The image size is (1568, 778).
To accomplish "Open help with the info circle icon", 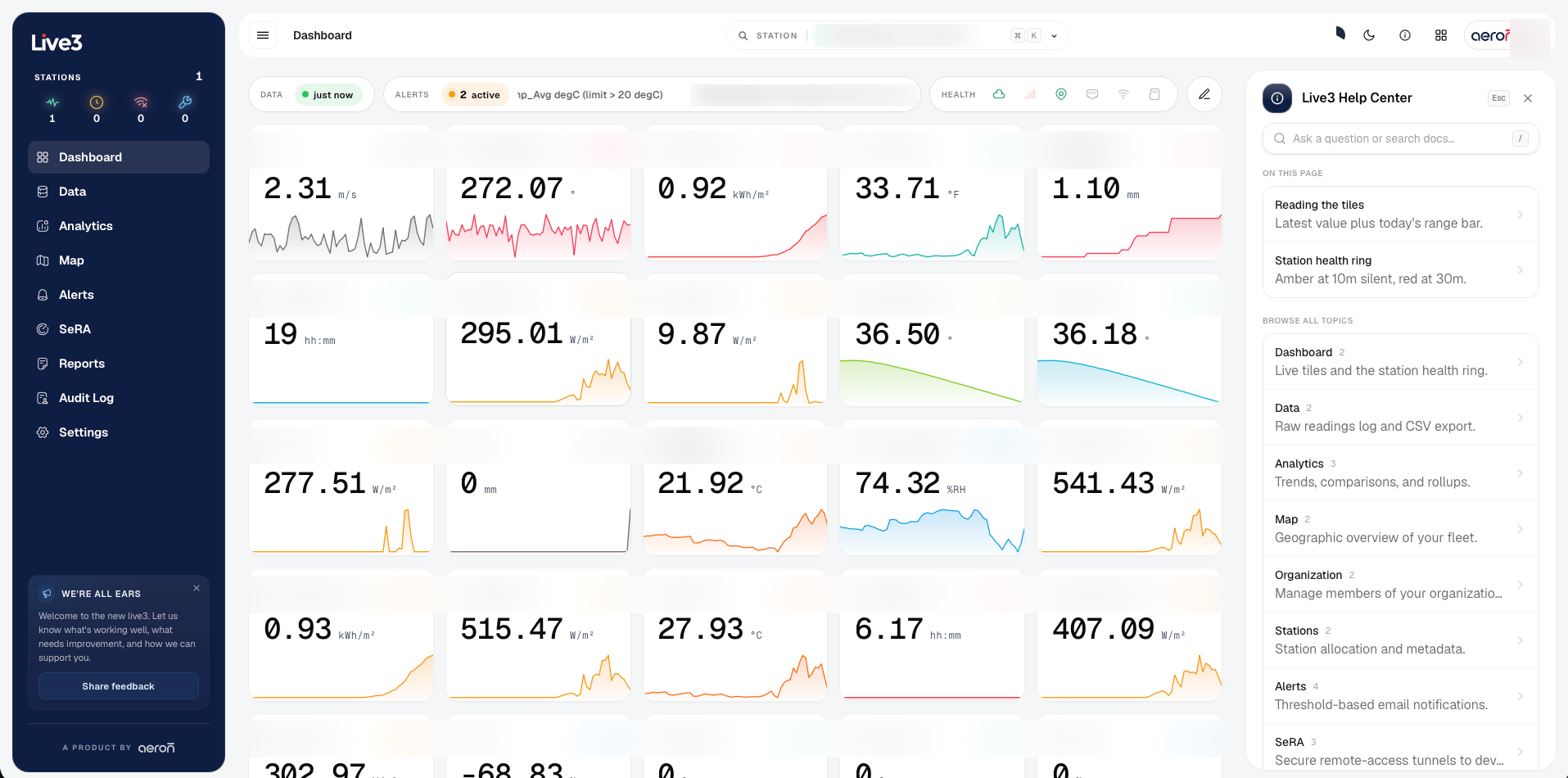I will (x=1405, y=35).
